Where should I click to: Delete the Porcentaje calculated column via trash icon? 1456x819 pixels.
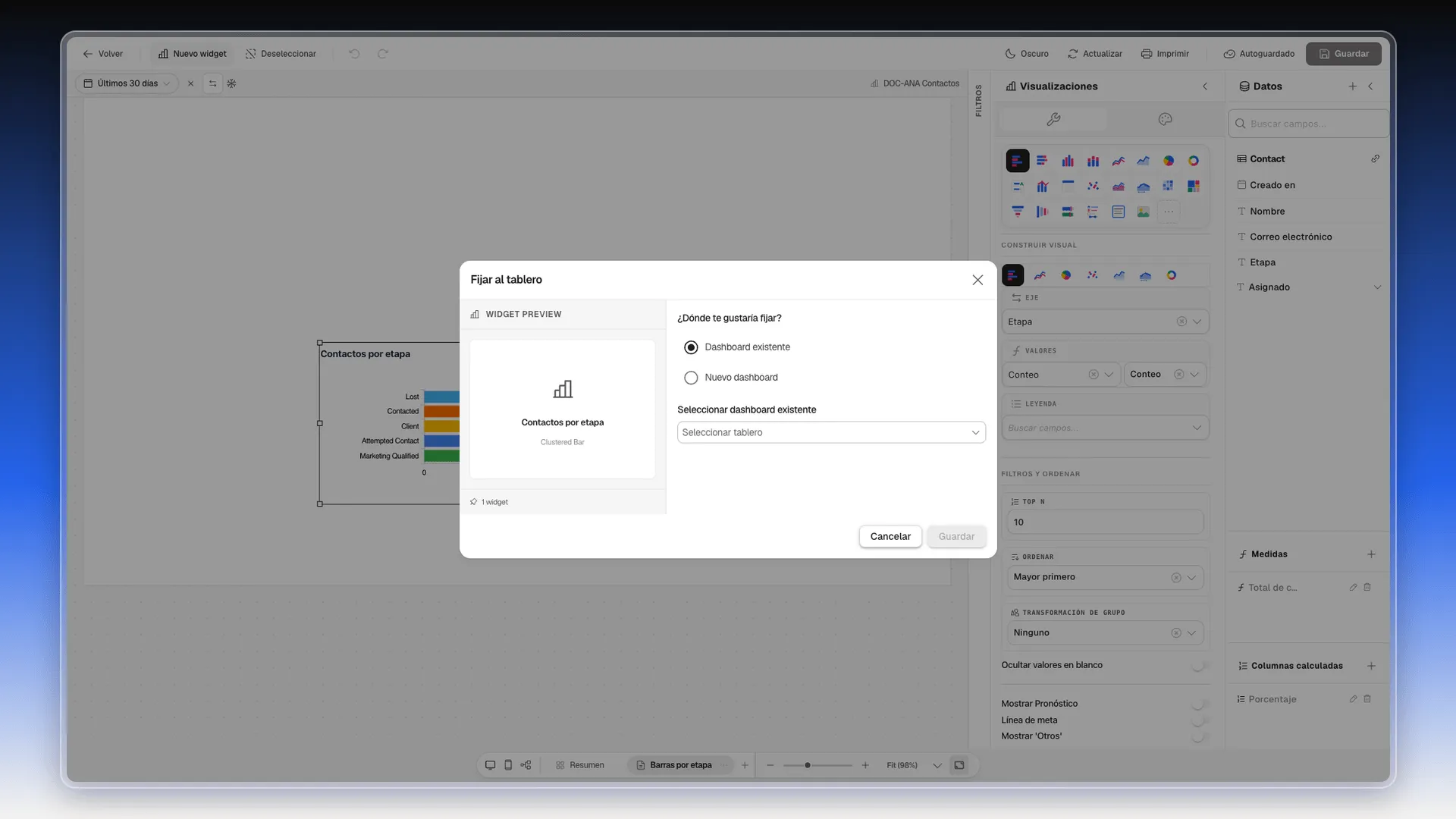(1367, 699)
